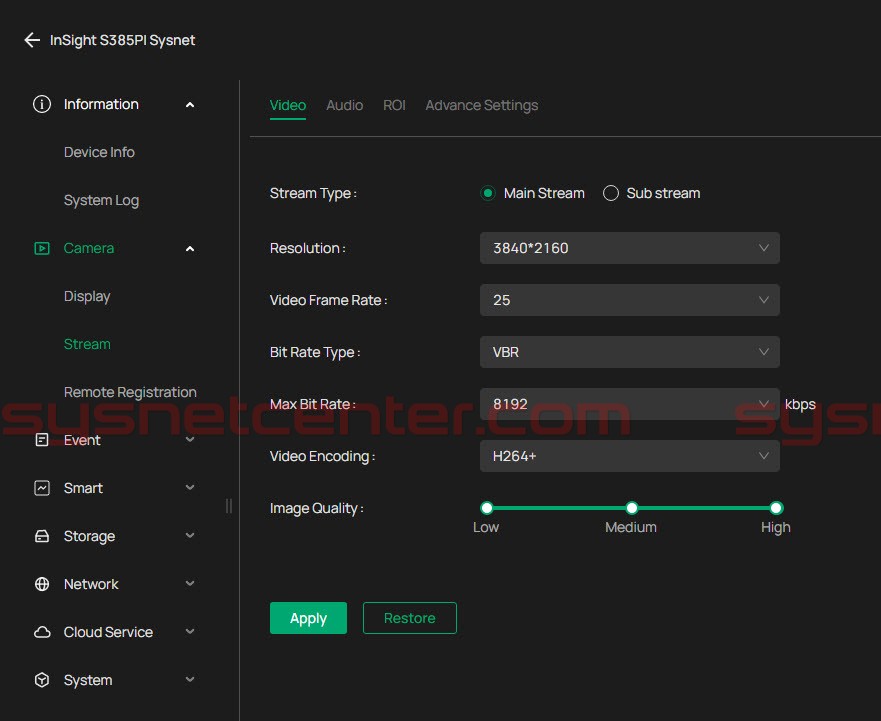
Task: Open the Video Encoding dropdown
Action: [629, 456]
